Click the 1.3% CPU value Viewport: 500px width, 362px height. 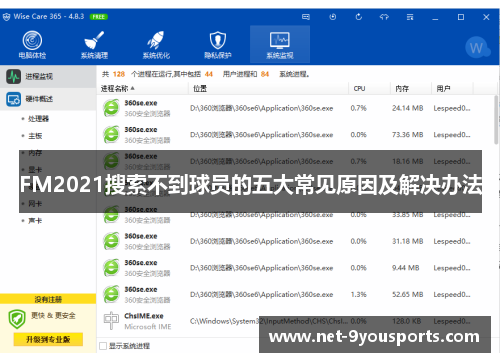point(359,295)
